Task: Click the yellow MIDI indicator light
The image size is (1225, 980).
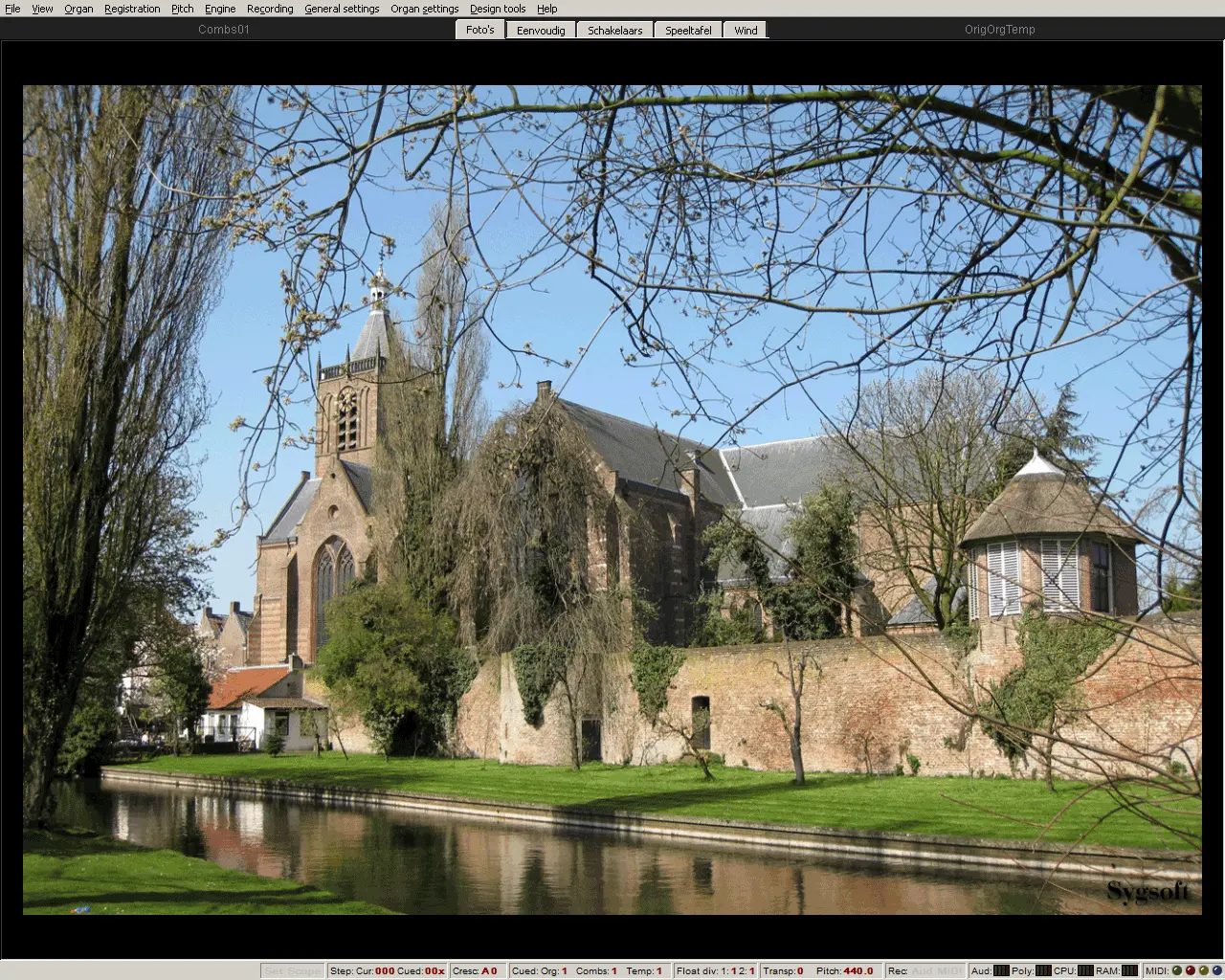Action: [1204, 970]
